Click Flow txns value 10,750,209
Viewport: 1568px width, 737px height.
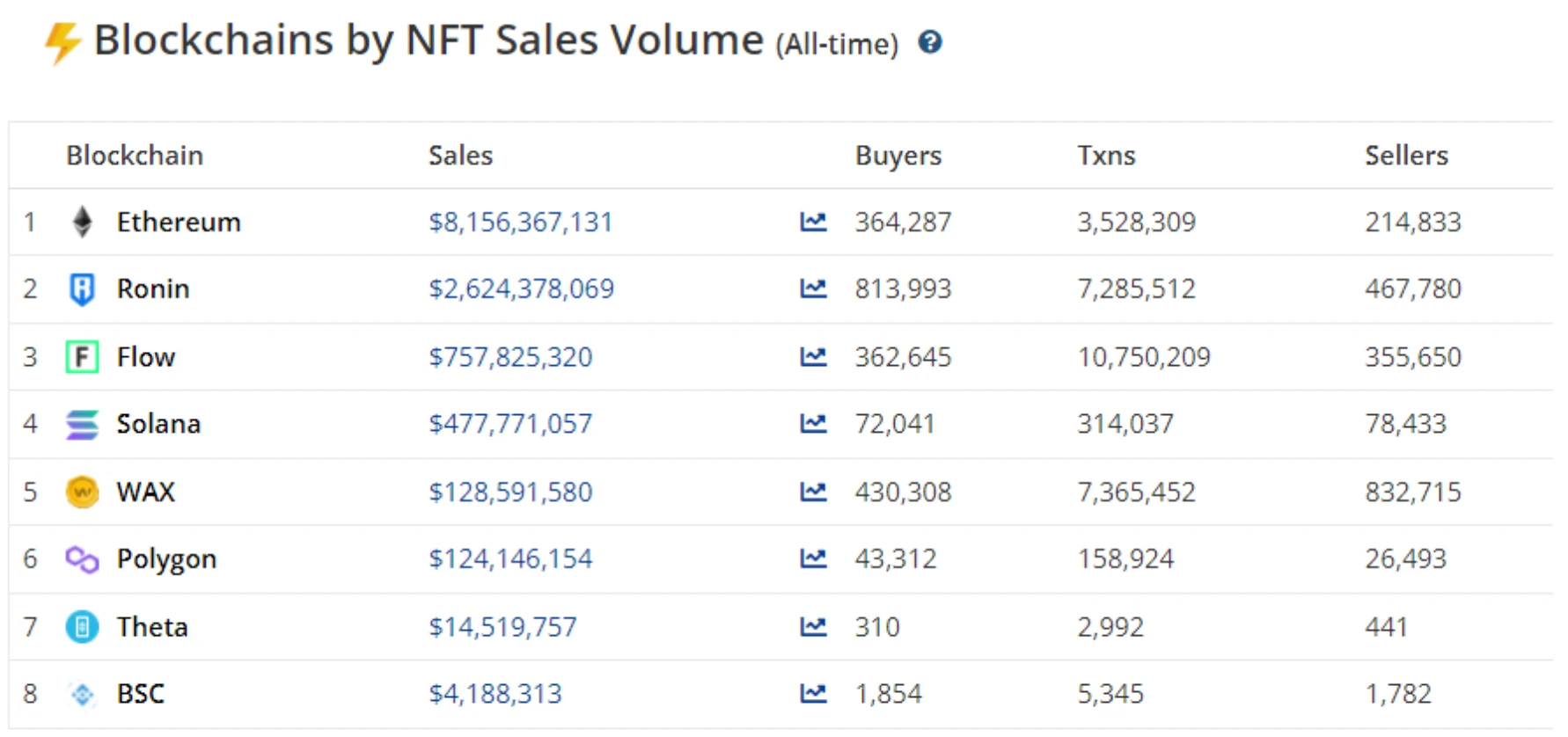coord(1144,356)
